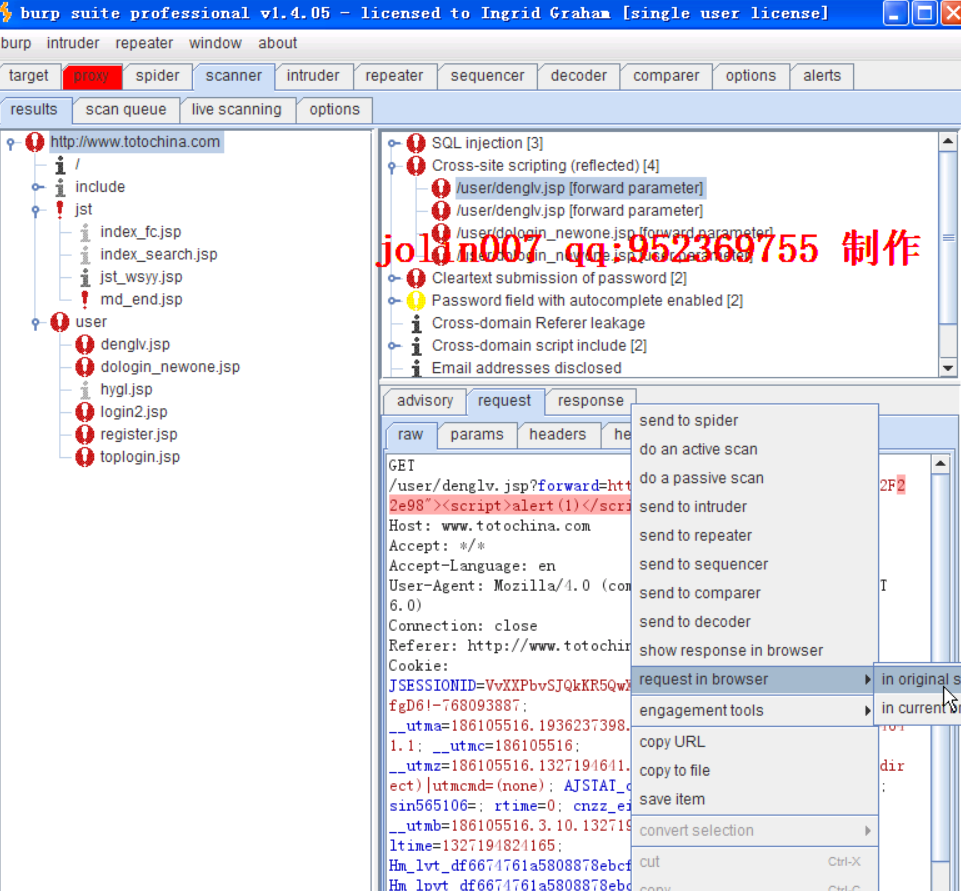961x891 pixels.
Task: Open the decoder tool tab
Action: pyautogui.click(x=579, y=76)
